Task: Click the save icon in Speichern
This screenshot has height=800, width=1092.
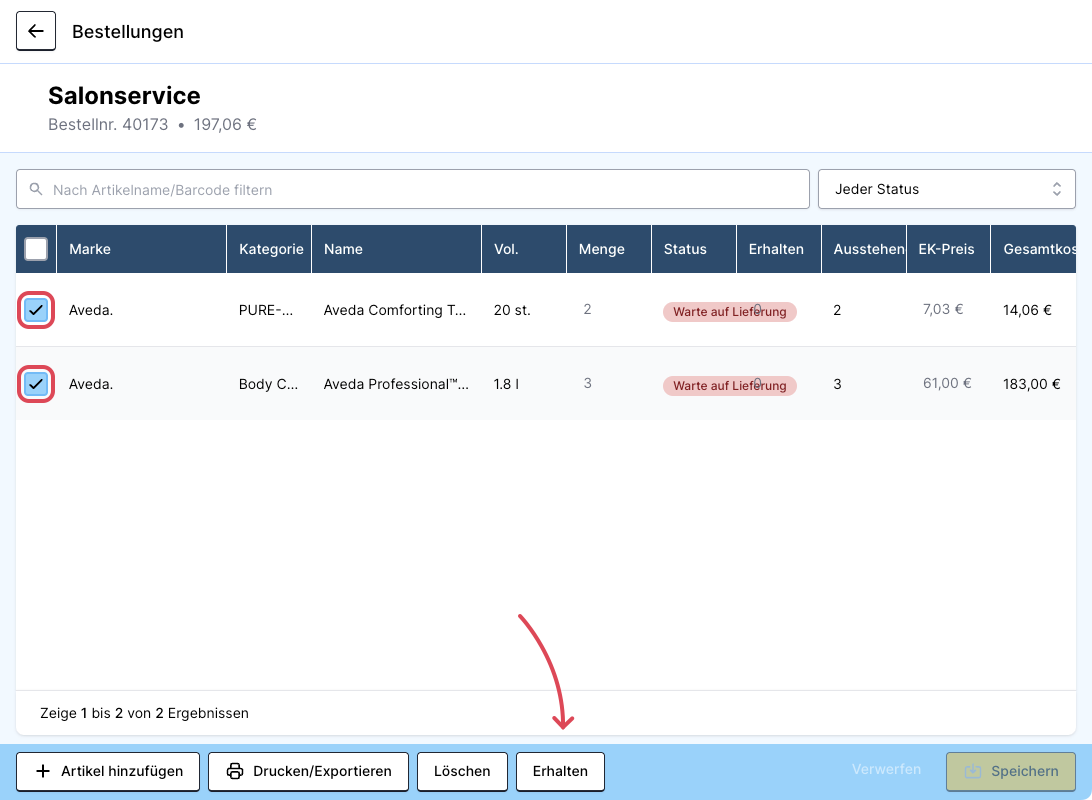Action: pyautogui.click(x=973, y=771)
